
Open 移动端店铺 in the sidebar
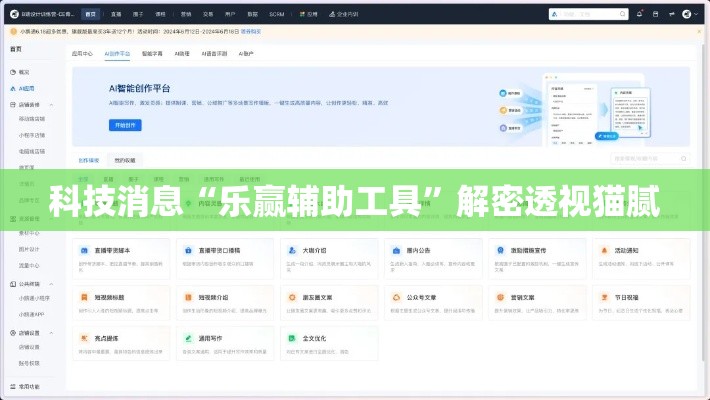point(32,119)
